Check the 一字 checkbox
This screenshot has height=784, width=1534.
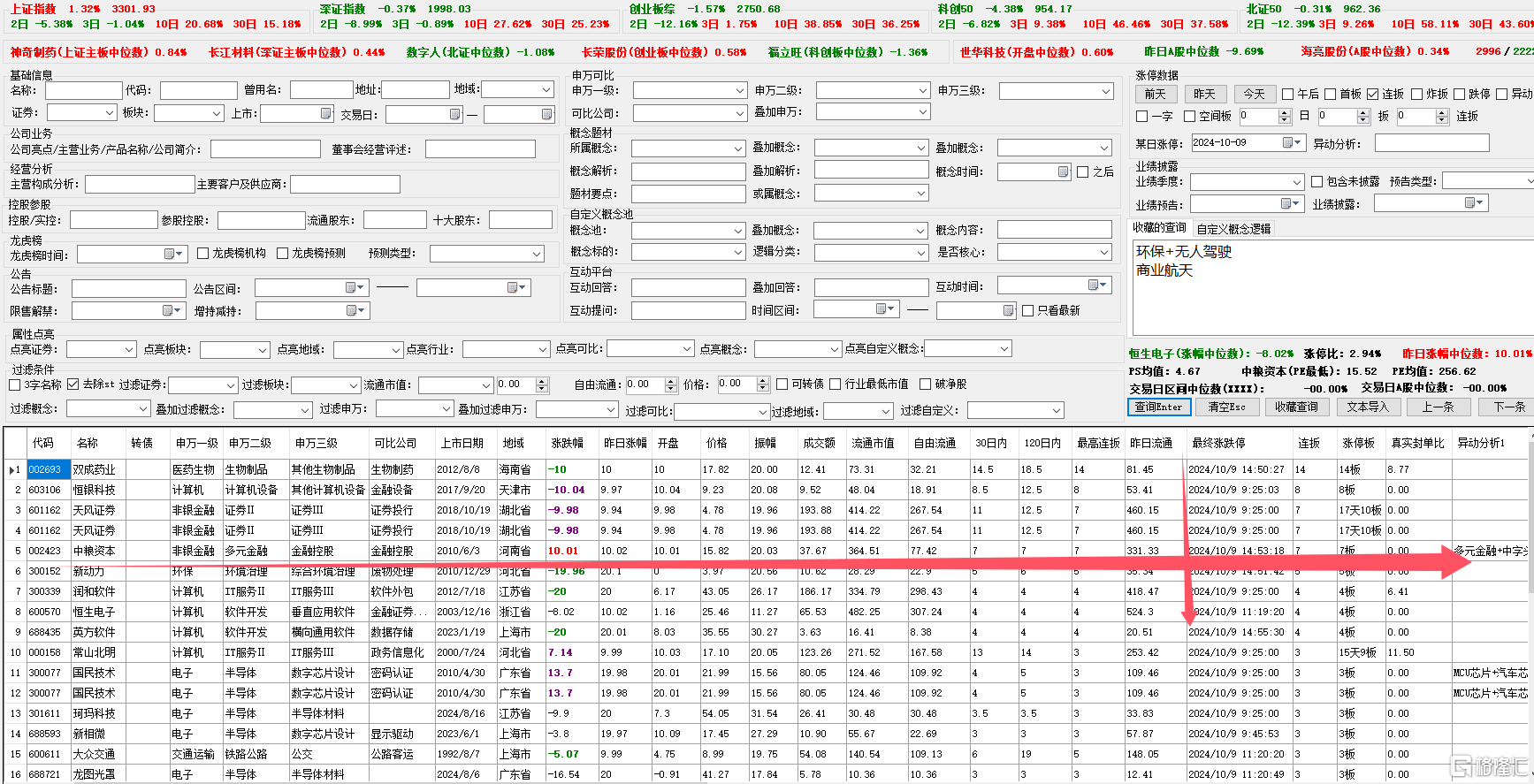pos(1142,116)
